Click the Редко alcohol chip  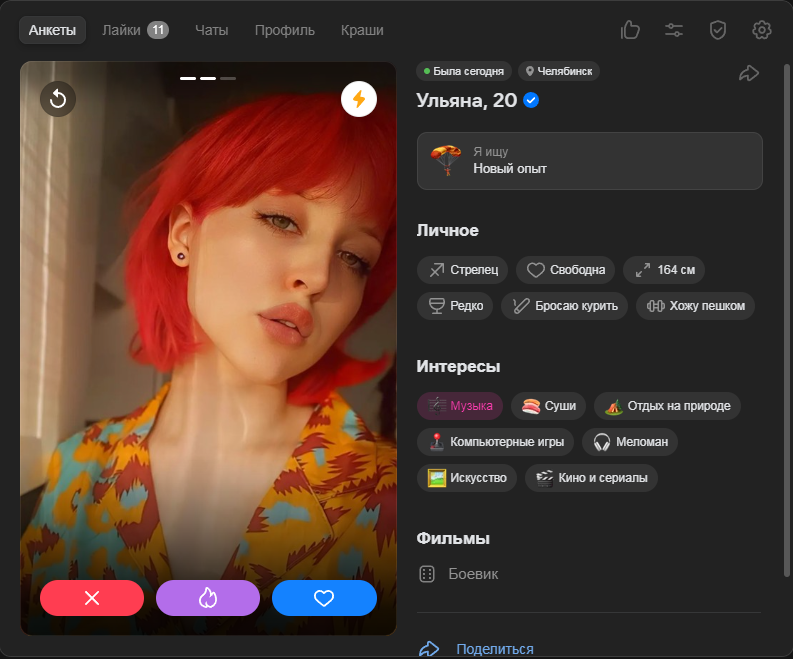[455, 305]
